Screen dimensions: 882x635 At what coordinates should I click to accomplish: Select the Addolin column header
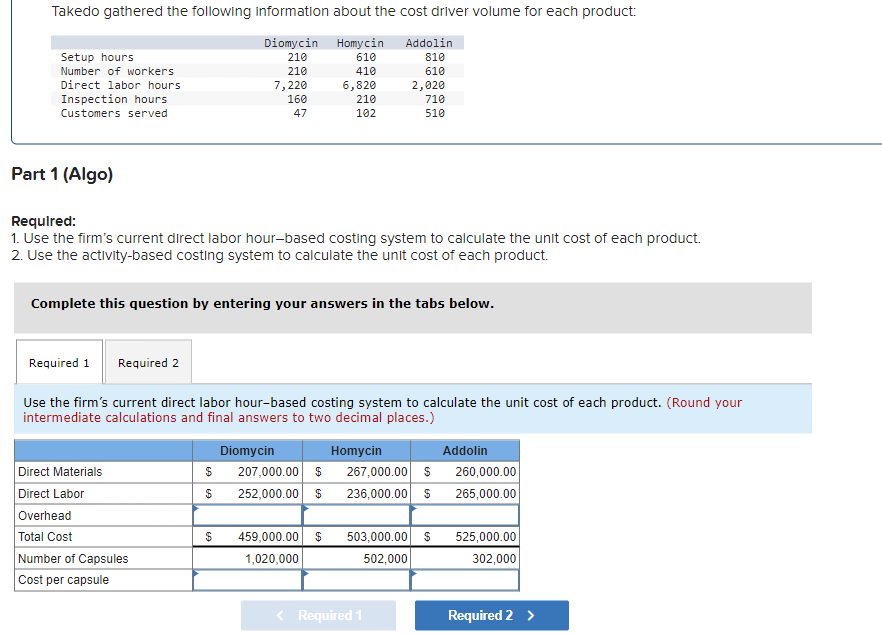465,450
